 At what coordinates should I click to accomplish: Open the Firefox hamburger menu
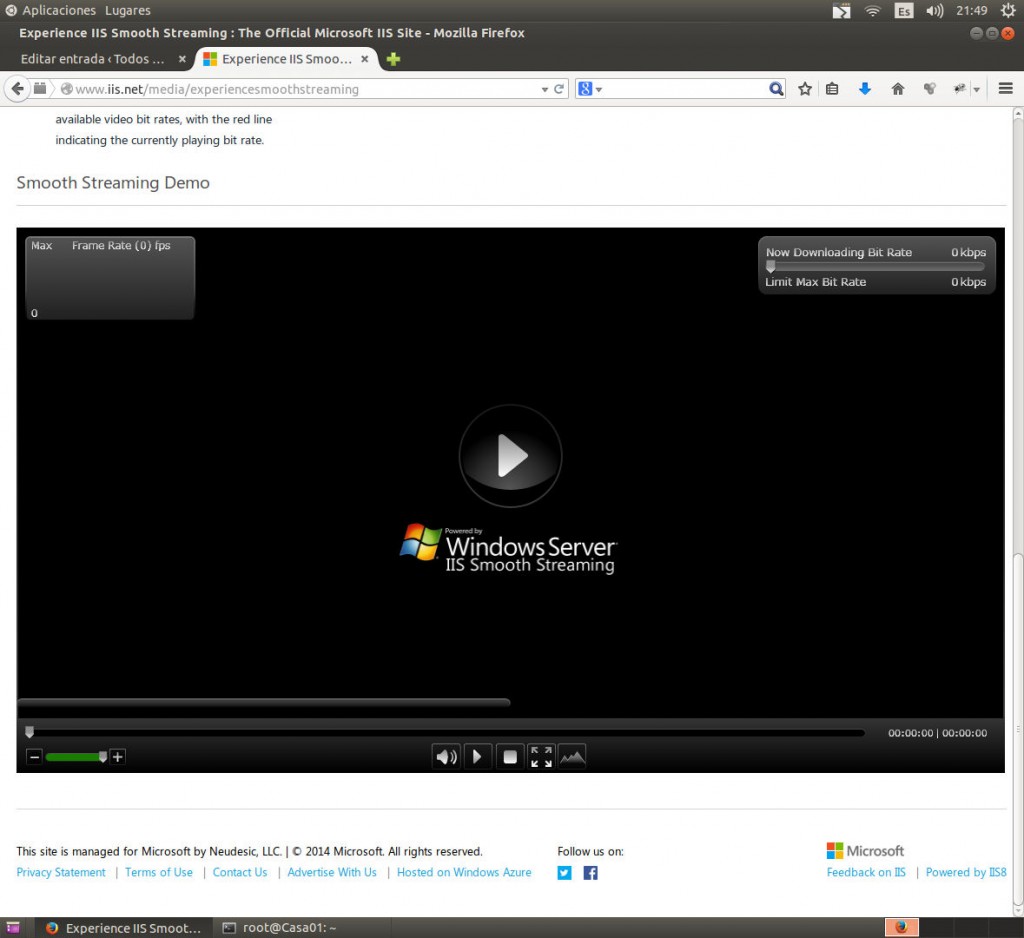[1005, 88]
